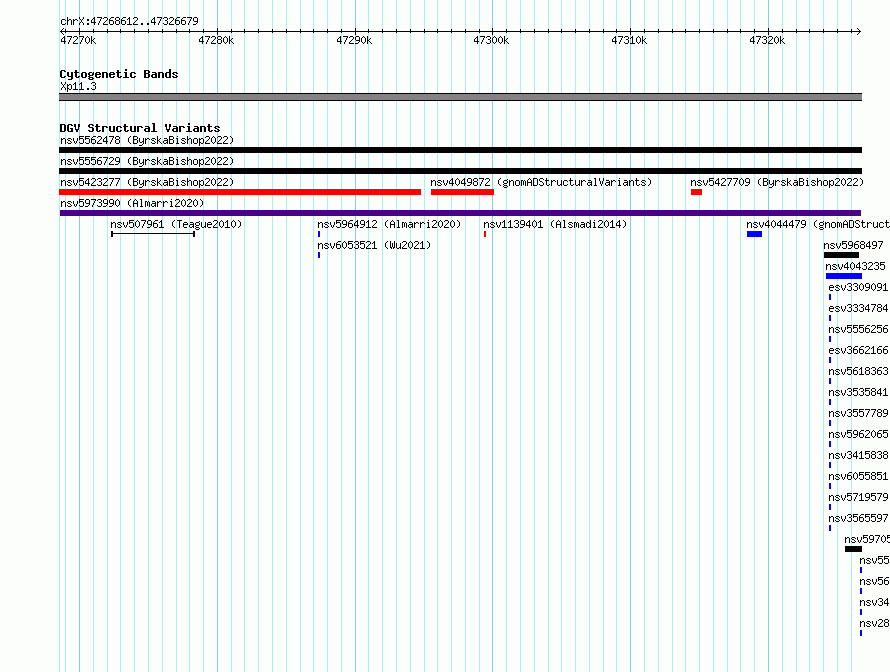This screenshot has width=890, height=672.
Task: Open variant esv3309091 label
Action: (x=858, y=287)
